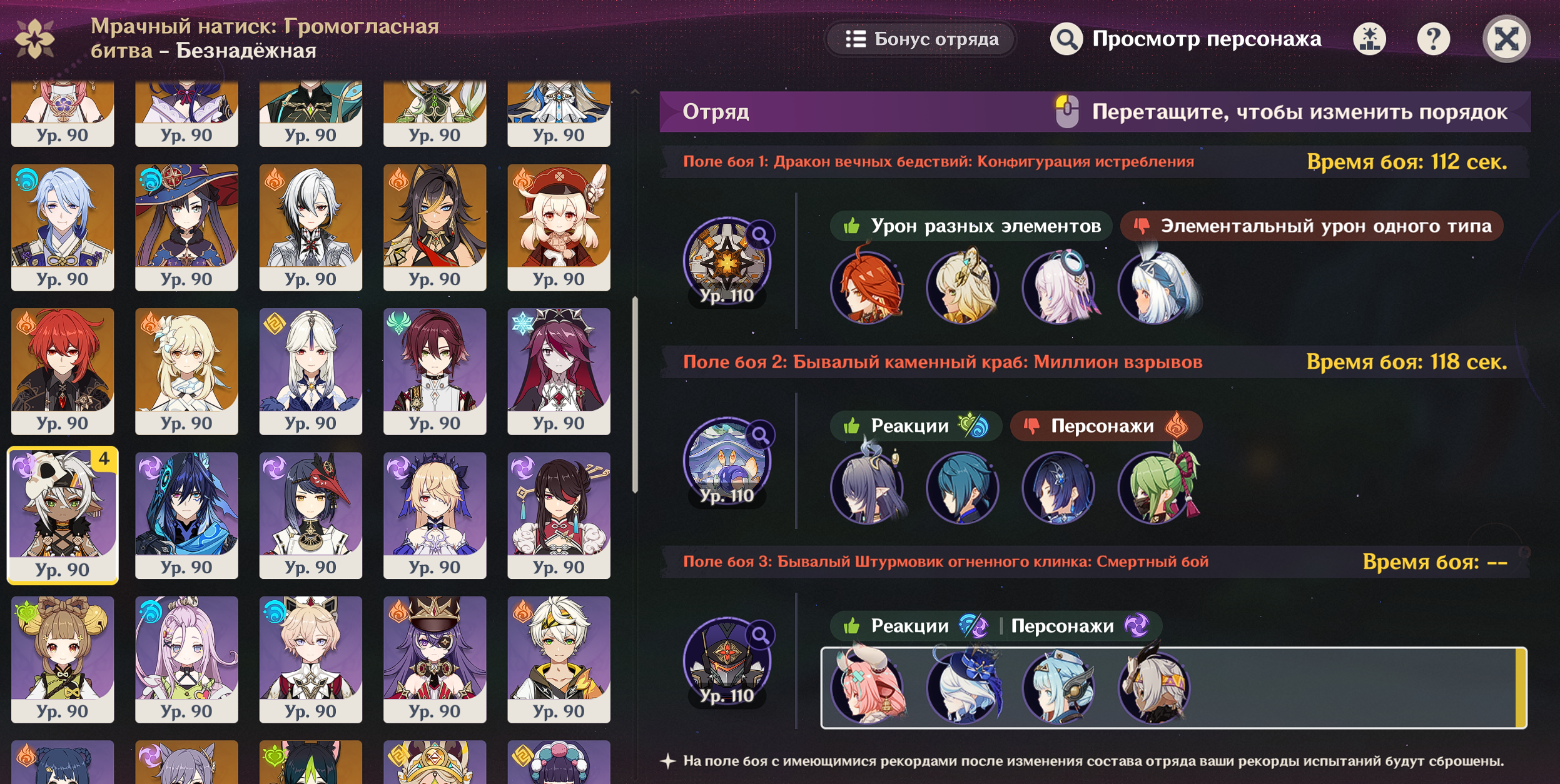The height and width of the screenshot is (784, 1560).
Task: Select the green-haired masked character in Battlefield 2 team
Action: pyautogui.click(x=1157, y=486)
